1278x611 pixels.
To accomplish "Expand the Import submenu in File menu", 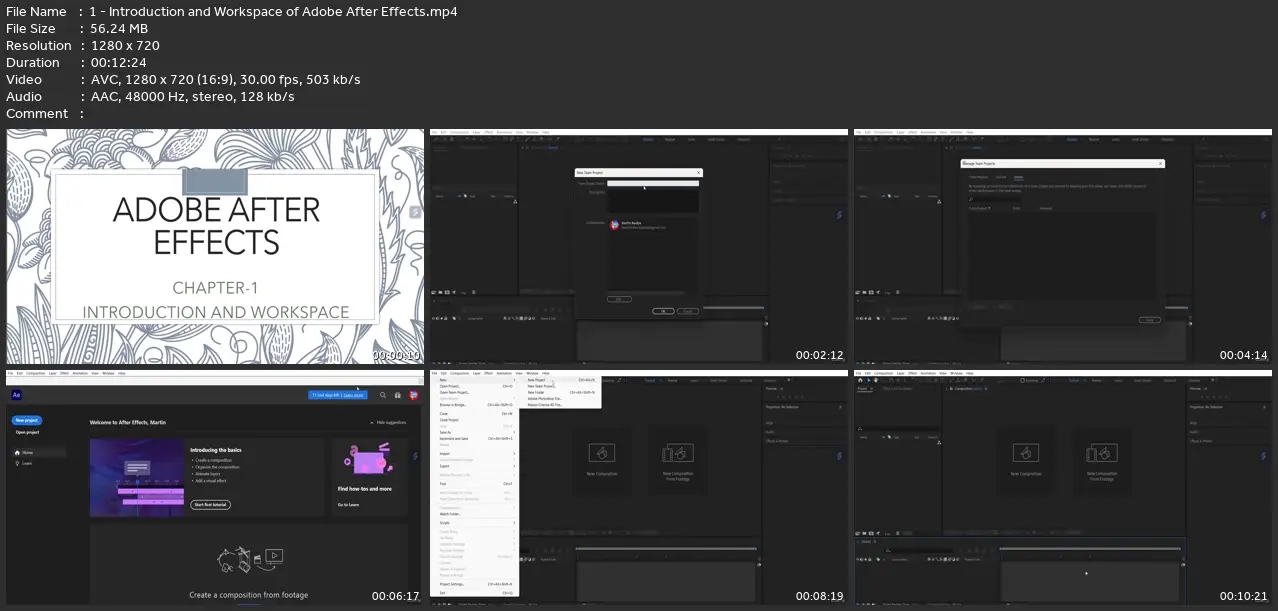I will (475, 454).
